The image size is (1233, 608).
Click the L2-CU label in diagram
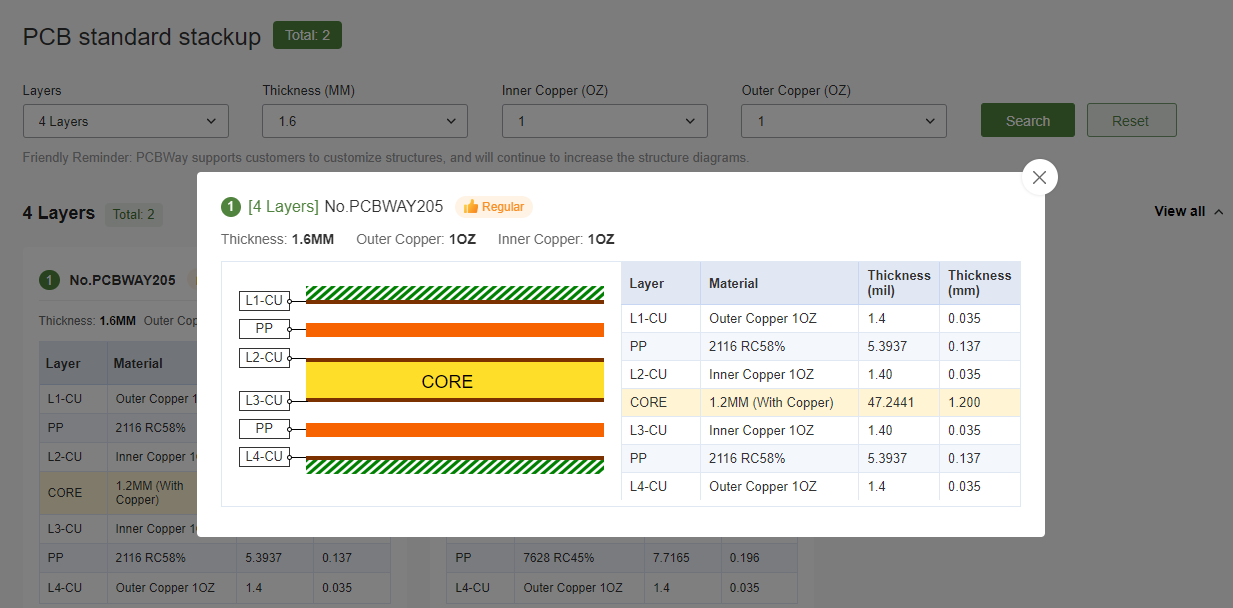pyautogui.click(x=264, y=357)
